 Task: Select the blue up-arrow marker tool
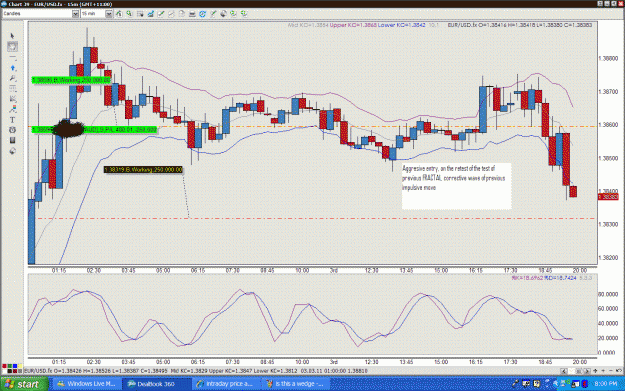tap(12, 68)
